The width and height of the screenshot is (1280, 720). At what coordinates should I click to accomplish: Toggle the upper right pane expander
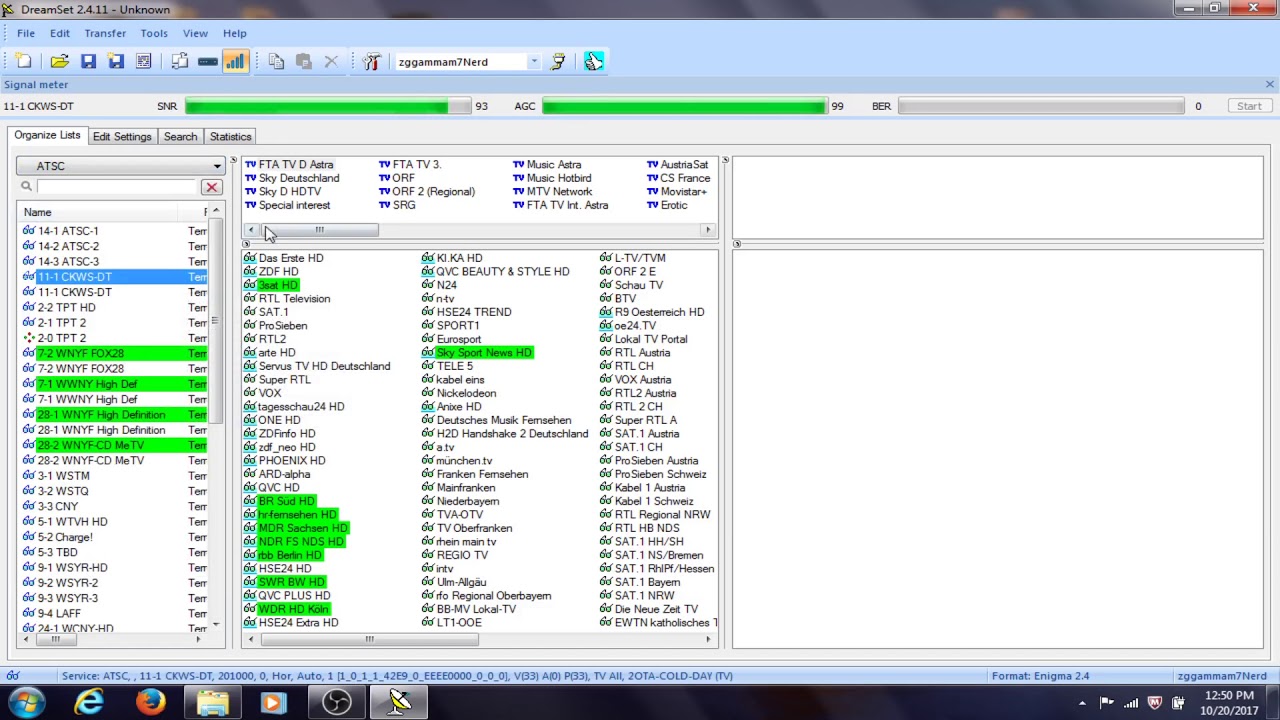(726, 161)
